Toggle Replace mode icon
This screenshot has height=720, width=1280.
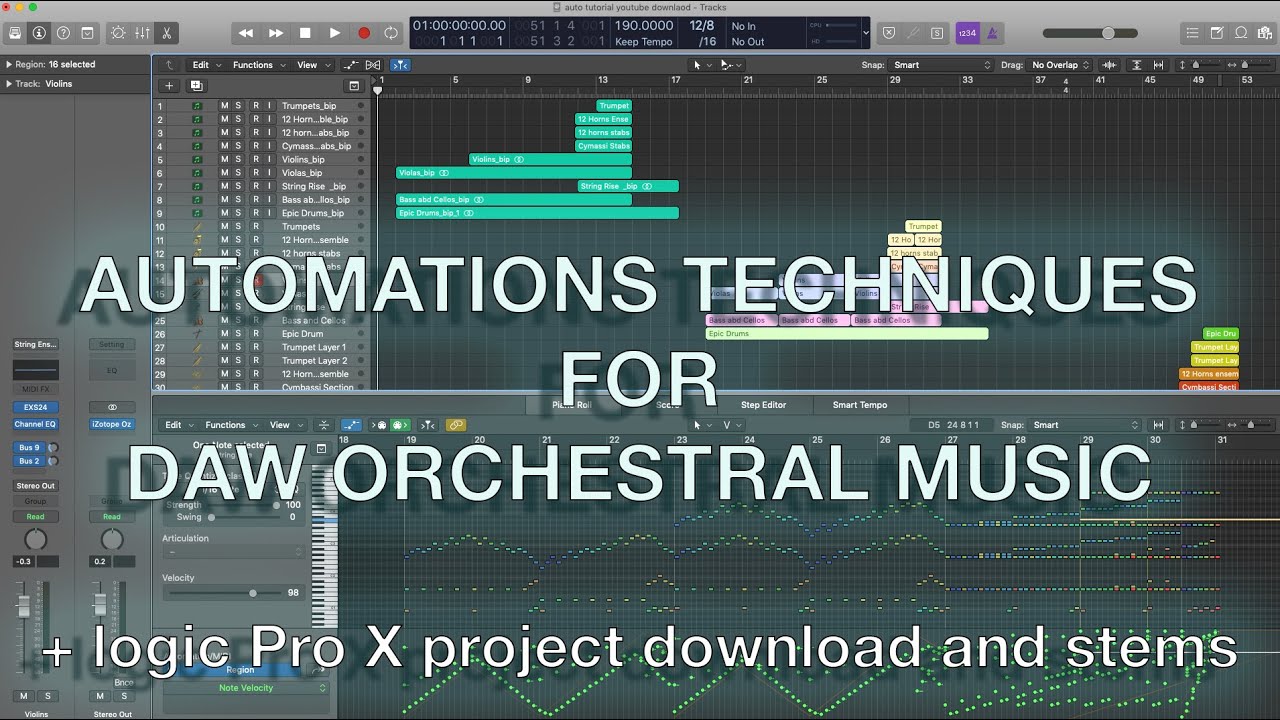click(889, 33)
